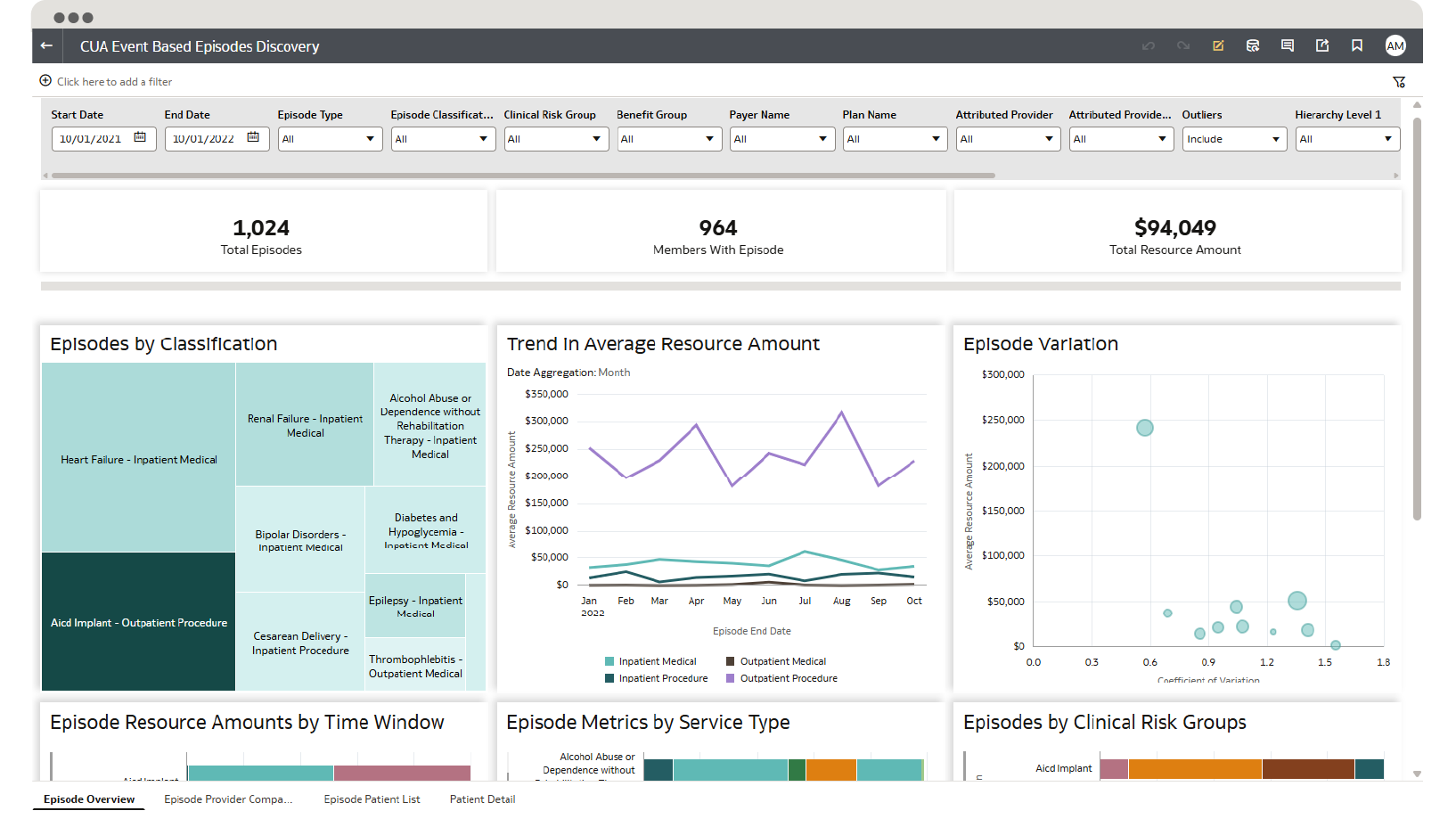Refresh the data source icon
Viewport: 1456px width, 819px height.
[x=1252, y=45]
